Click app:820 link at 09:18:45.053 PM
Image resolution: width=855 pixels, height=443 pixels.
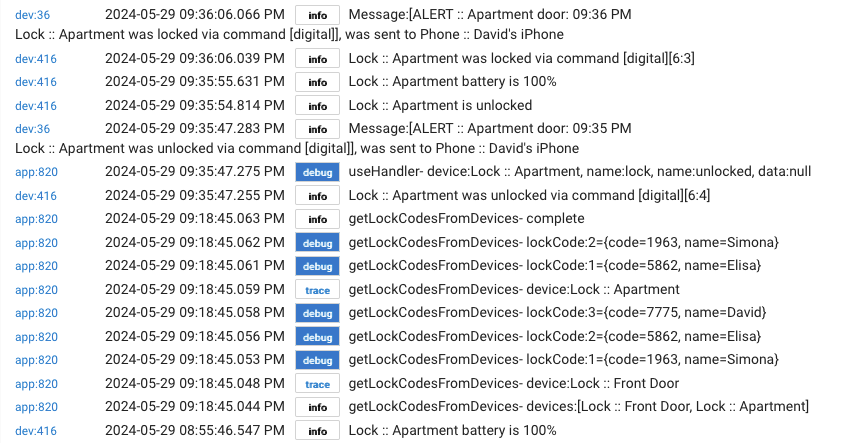[37, 360]
